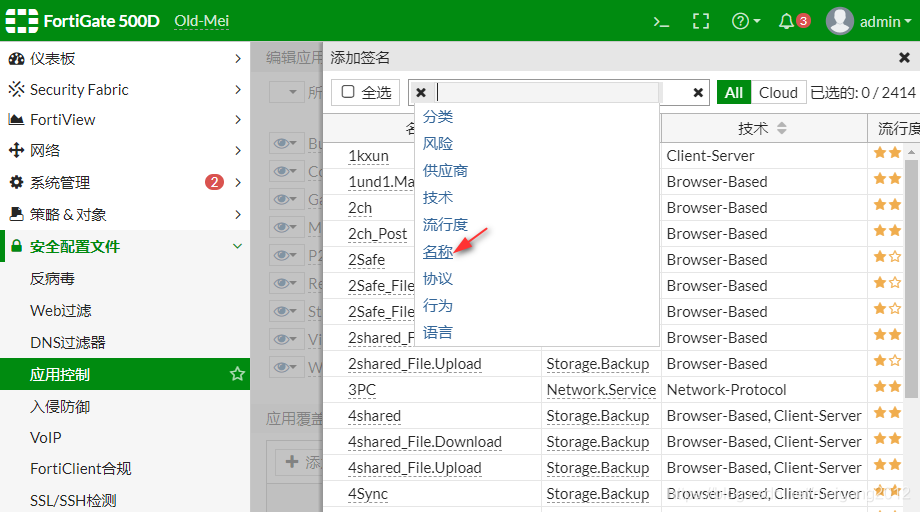Click the Old-Mei hostname link
The image size is (920, 512).
click(x=201, y=22)
